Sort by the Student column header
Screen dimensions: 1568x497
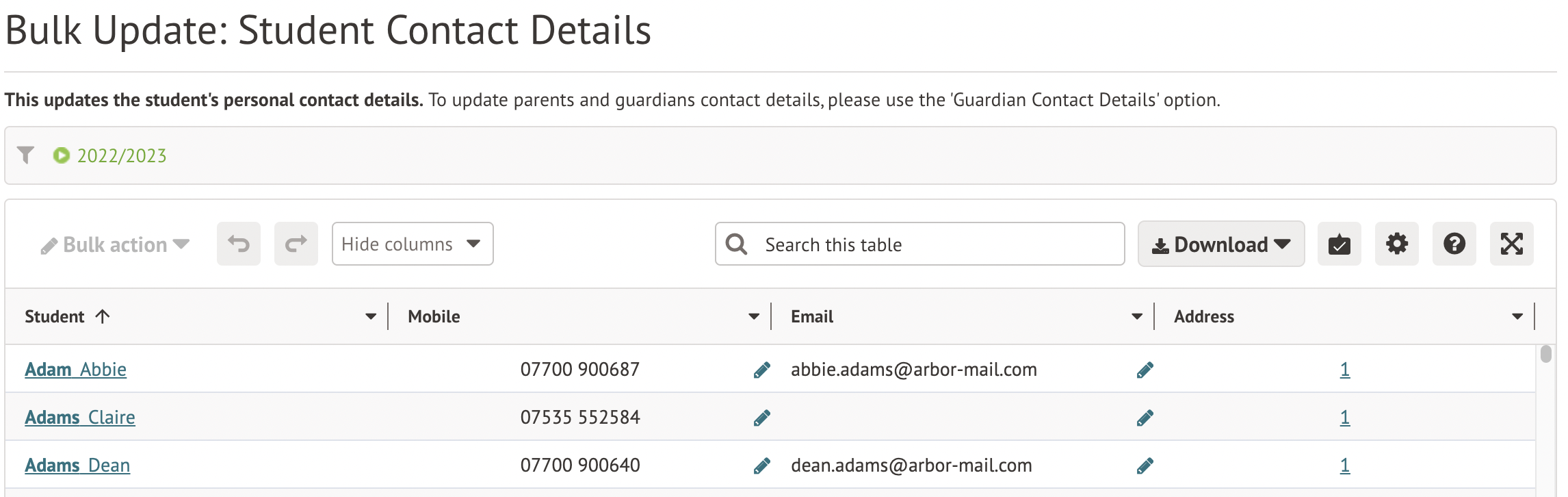55,316
